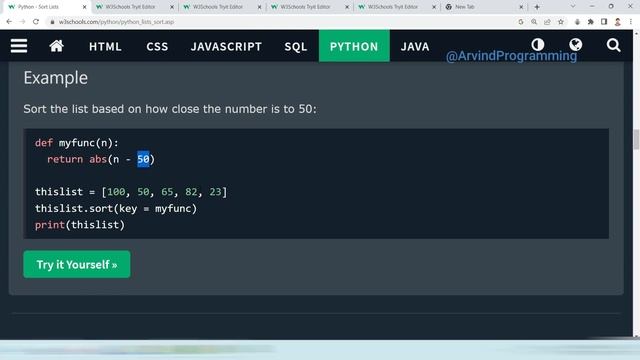Click the Example heading text
This screenshot has width=640, height=360.
click(x=56, y=78)
